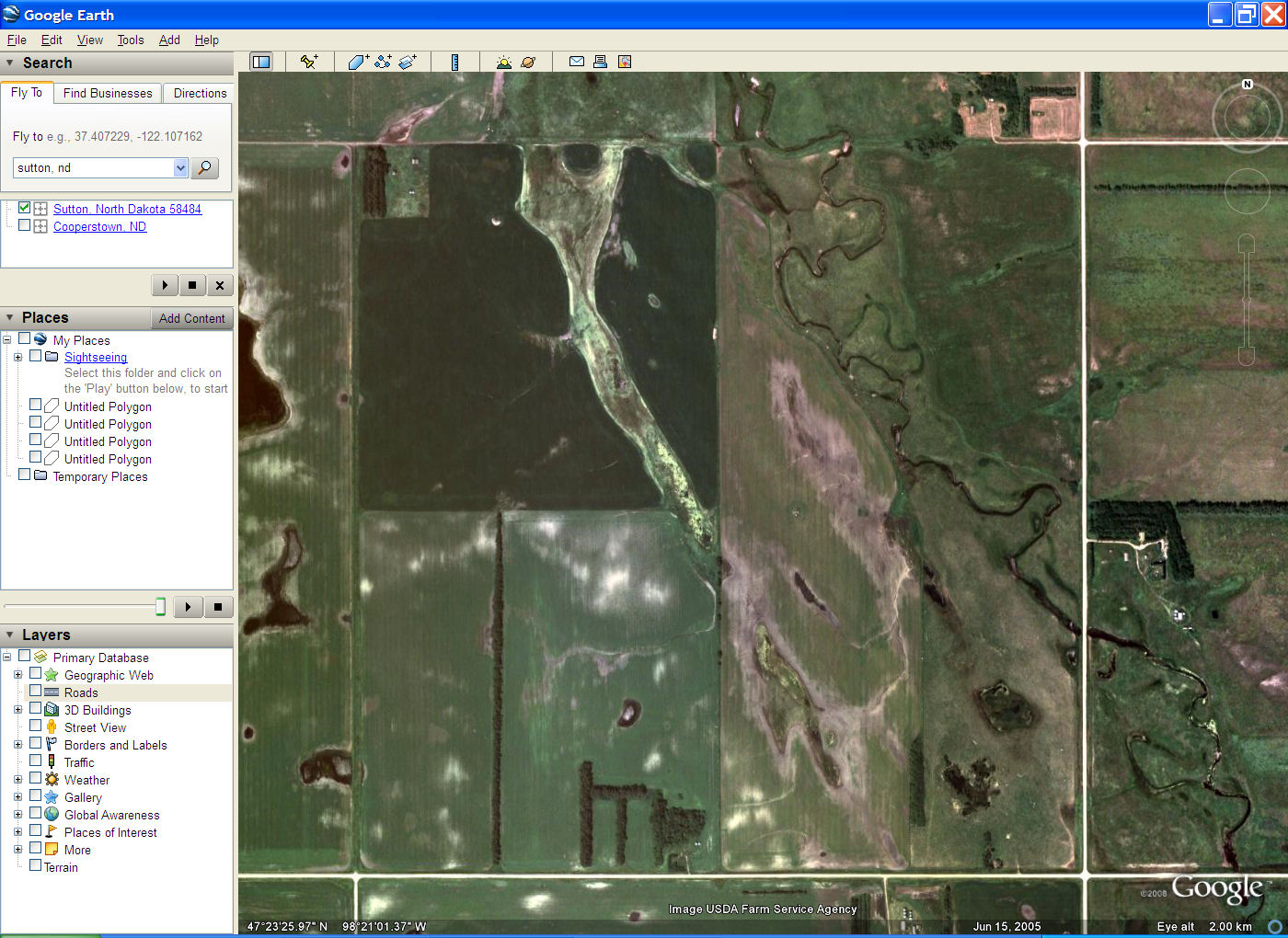Check the Temporary Places checkbox

click(x=25, y=475)
